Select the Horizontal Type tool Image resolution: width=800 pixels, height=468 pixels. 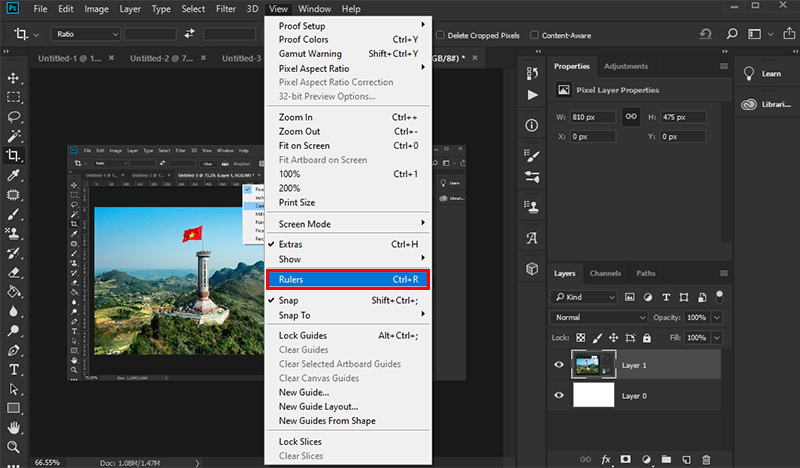(13, 370)
